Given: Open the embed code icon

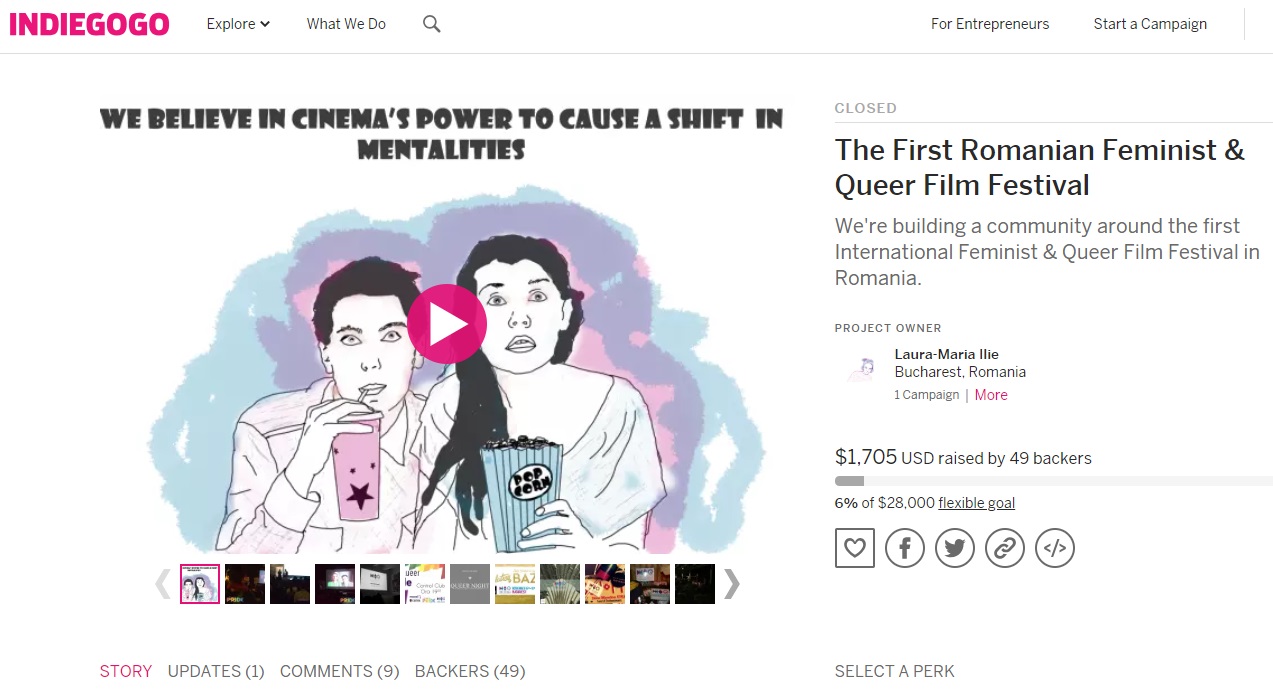Looking at the screenshot, I should click(x=1055, y=548).
